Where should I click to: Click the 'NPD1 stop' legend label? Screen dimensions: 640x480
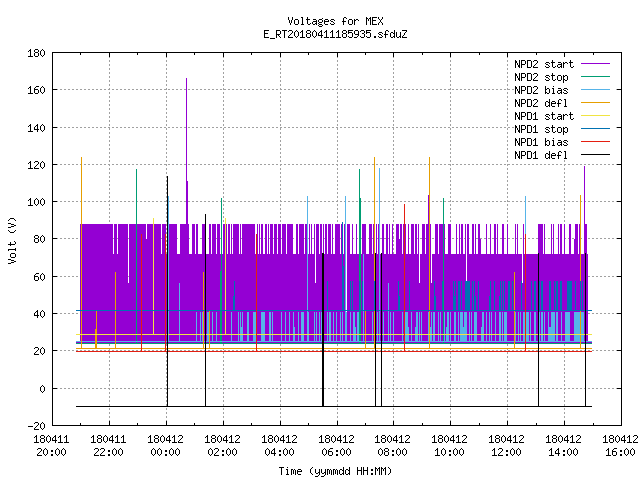click(541, 129)
